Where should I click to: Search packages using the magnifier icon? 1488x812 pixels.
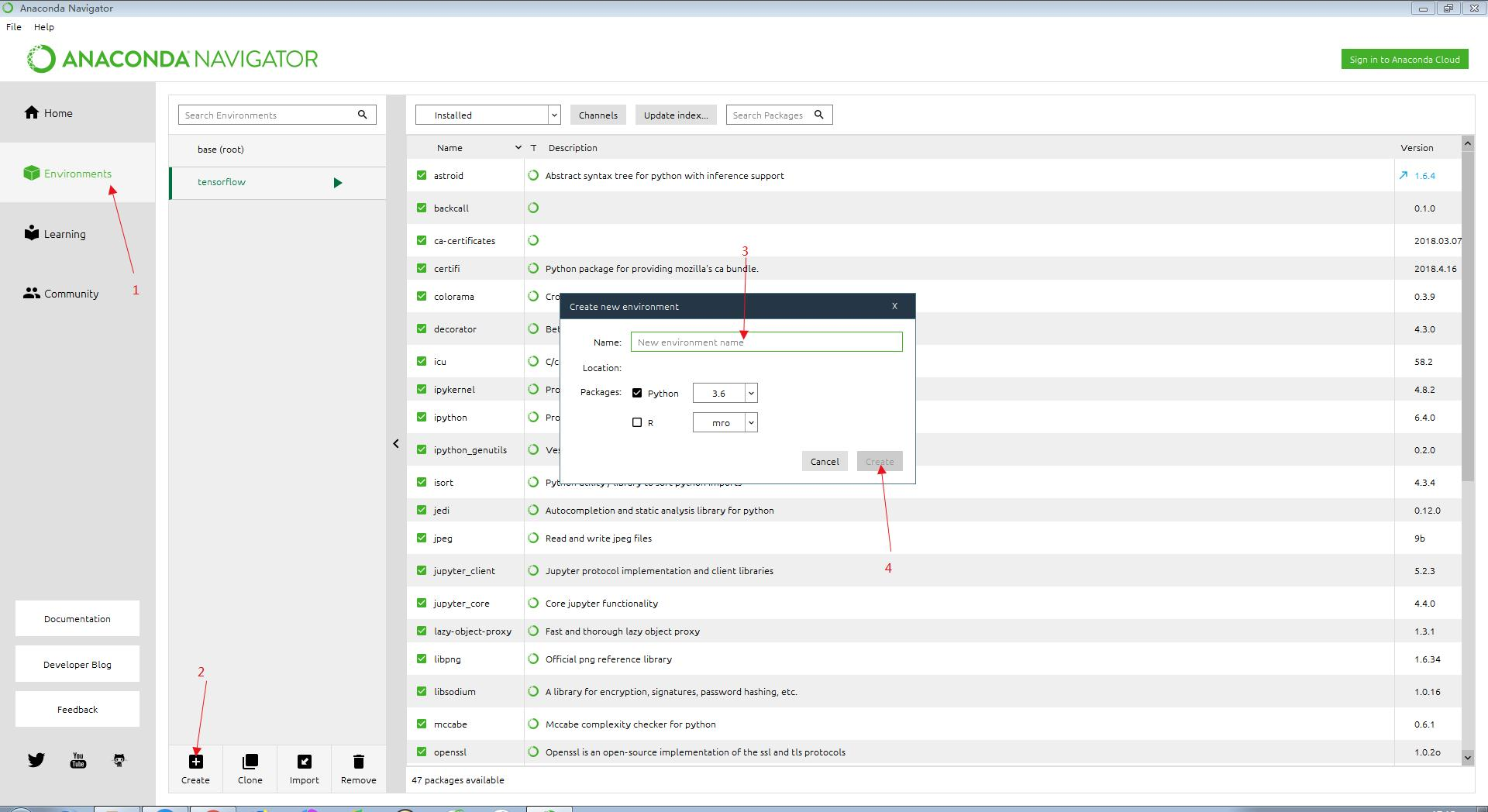tap(818, 115)
